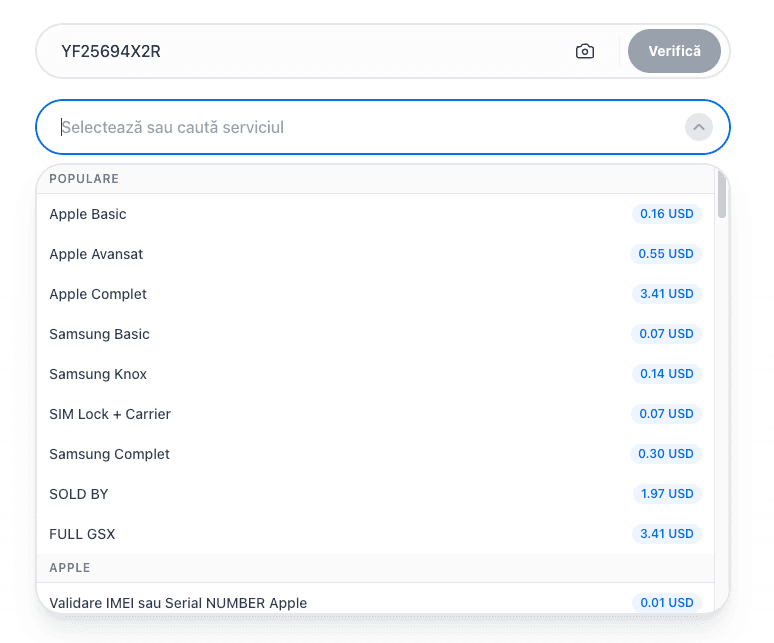
Task: Click the camera scan icon
Action: (585, 51)
